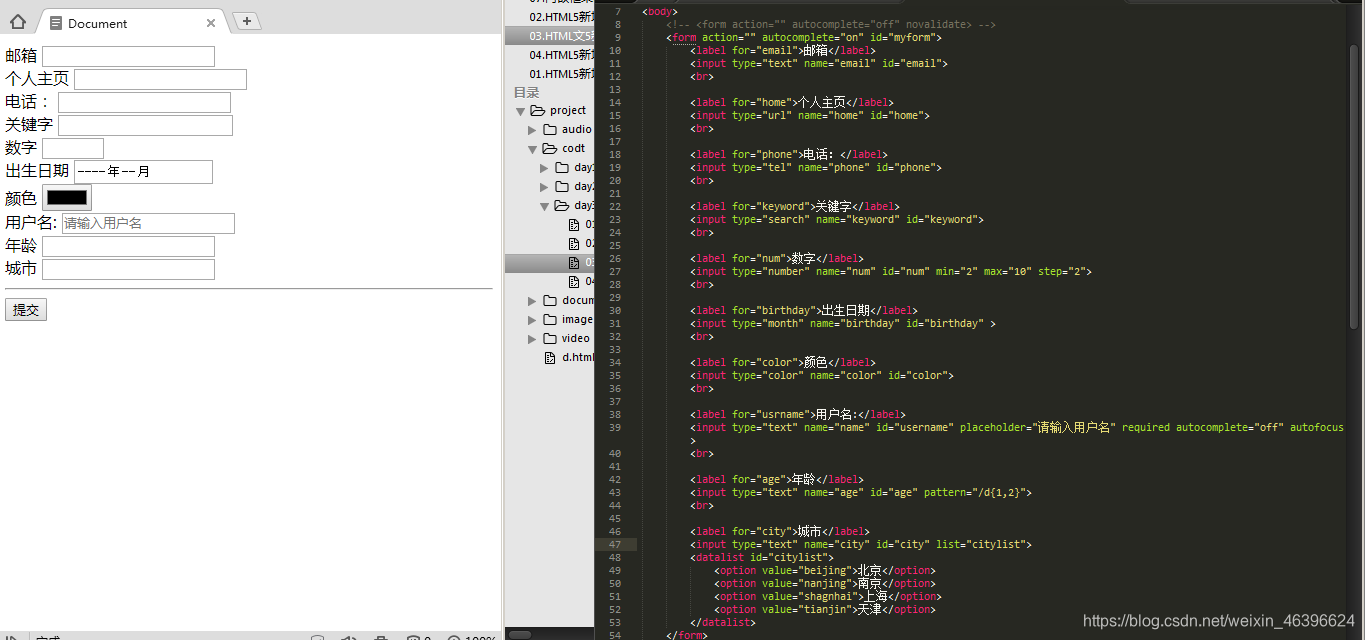Click the day3 open-folder icon
Image resolution: width=1365 pixels, height=640 pixels.
click(x=562, y=205)
